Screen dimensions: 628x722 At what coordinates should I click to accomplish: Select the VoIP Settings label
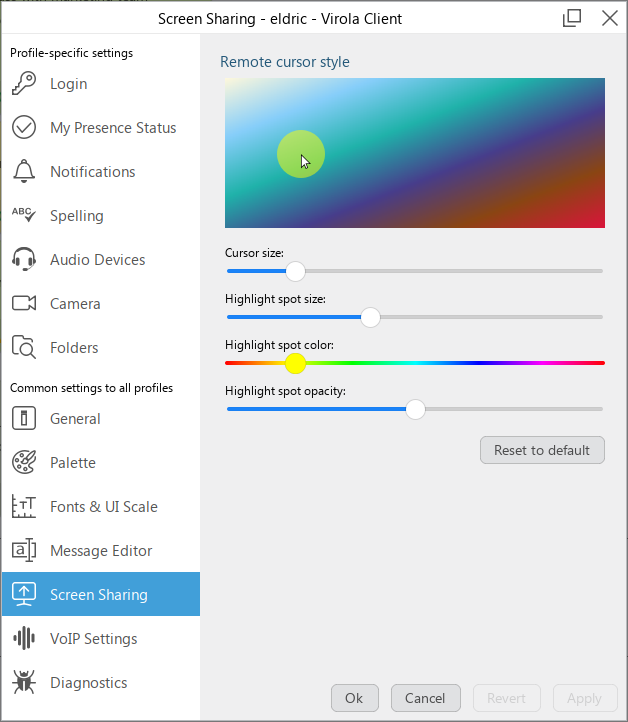click(94, 639)
